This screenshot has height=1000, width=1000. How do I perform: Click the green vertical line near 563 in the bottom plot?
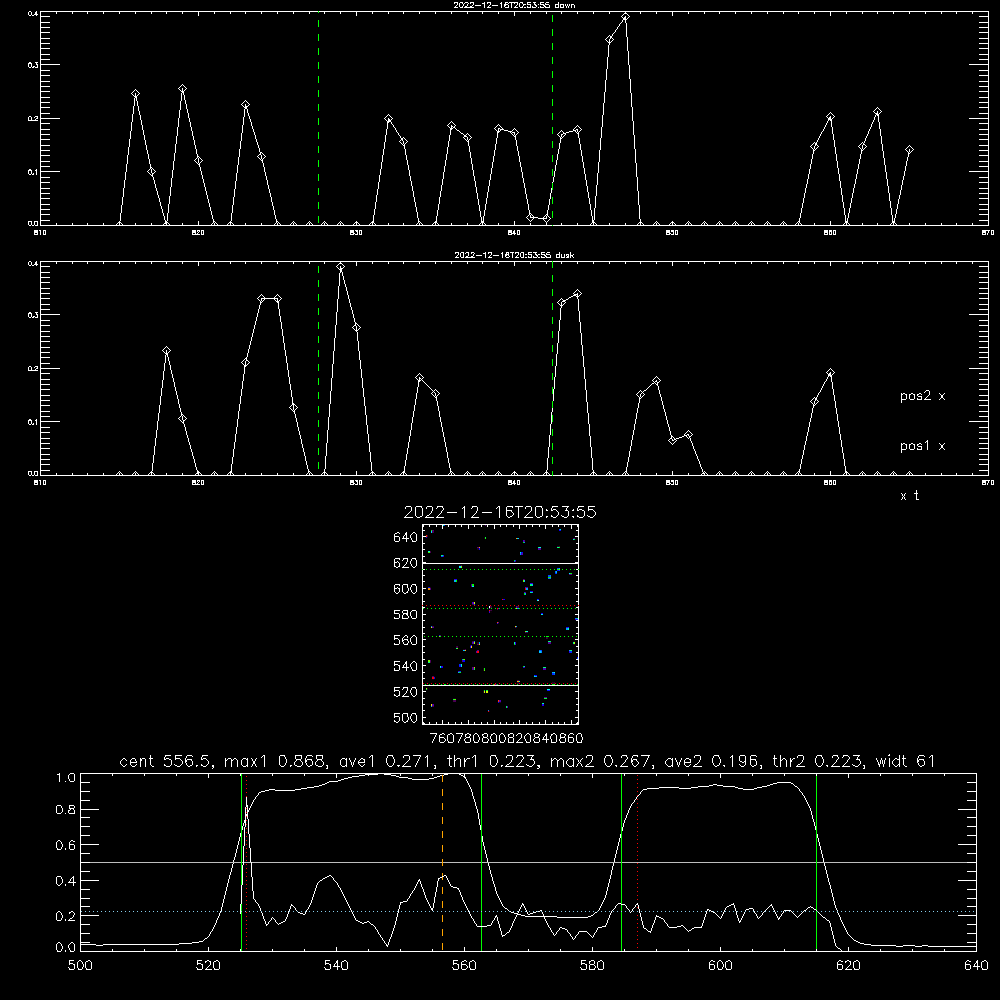pyautogui.click(x=482, y=861)
